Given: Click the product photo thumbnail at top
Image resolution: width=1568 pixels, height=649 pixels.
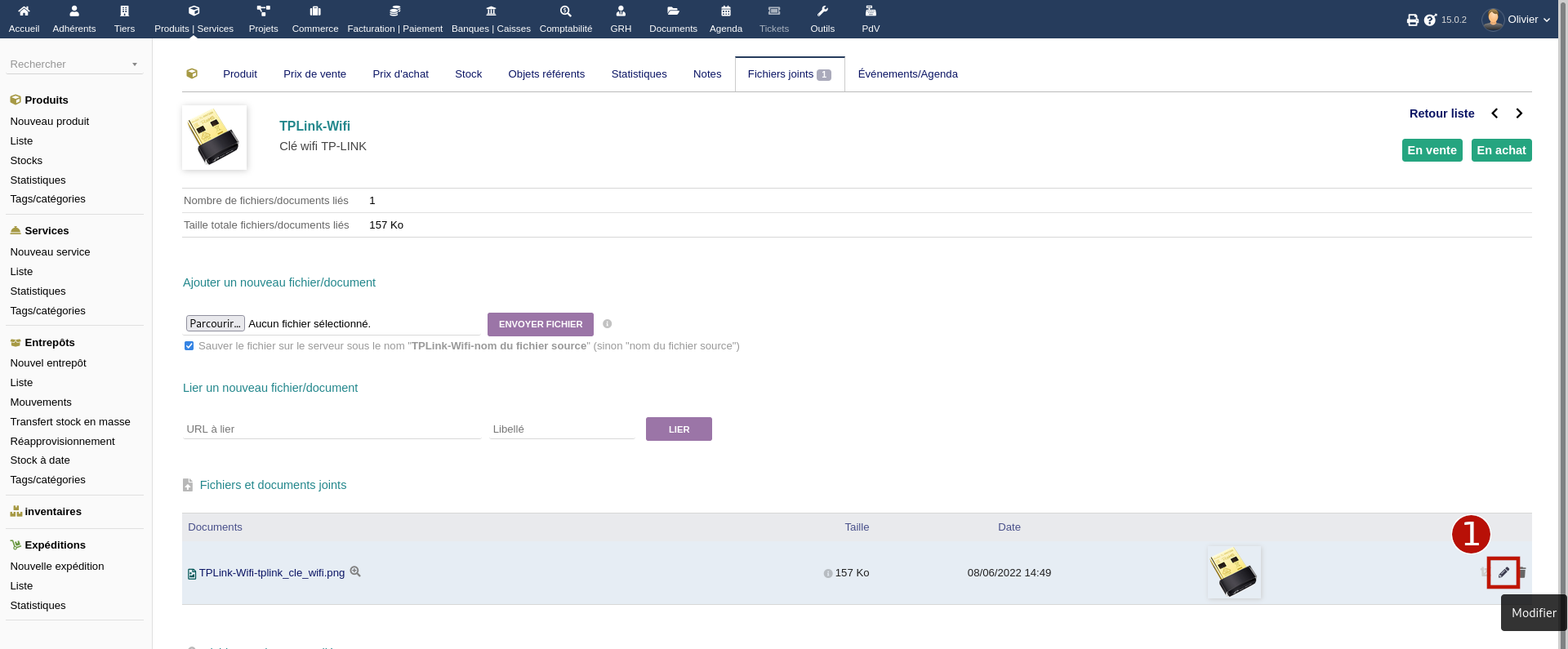Looking at the screenshot, I should [214, 137].
